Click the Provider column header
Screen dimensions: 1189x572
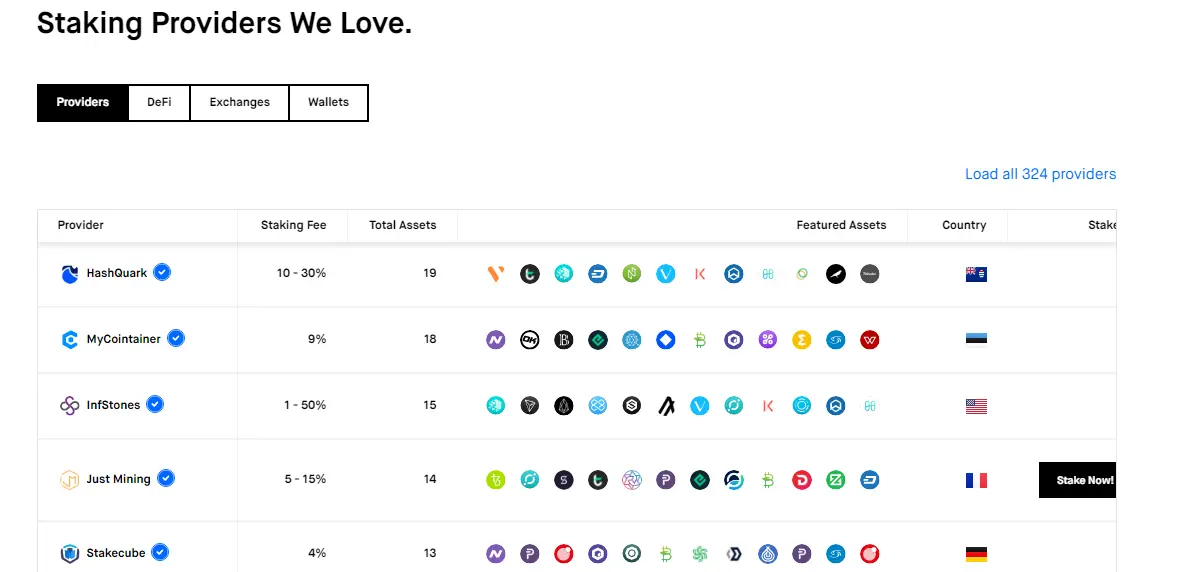tap(80, 225)
